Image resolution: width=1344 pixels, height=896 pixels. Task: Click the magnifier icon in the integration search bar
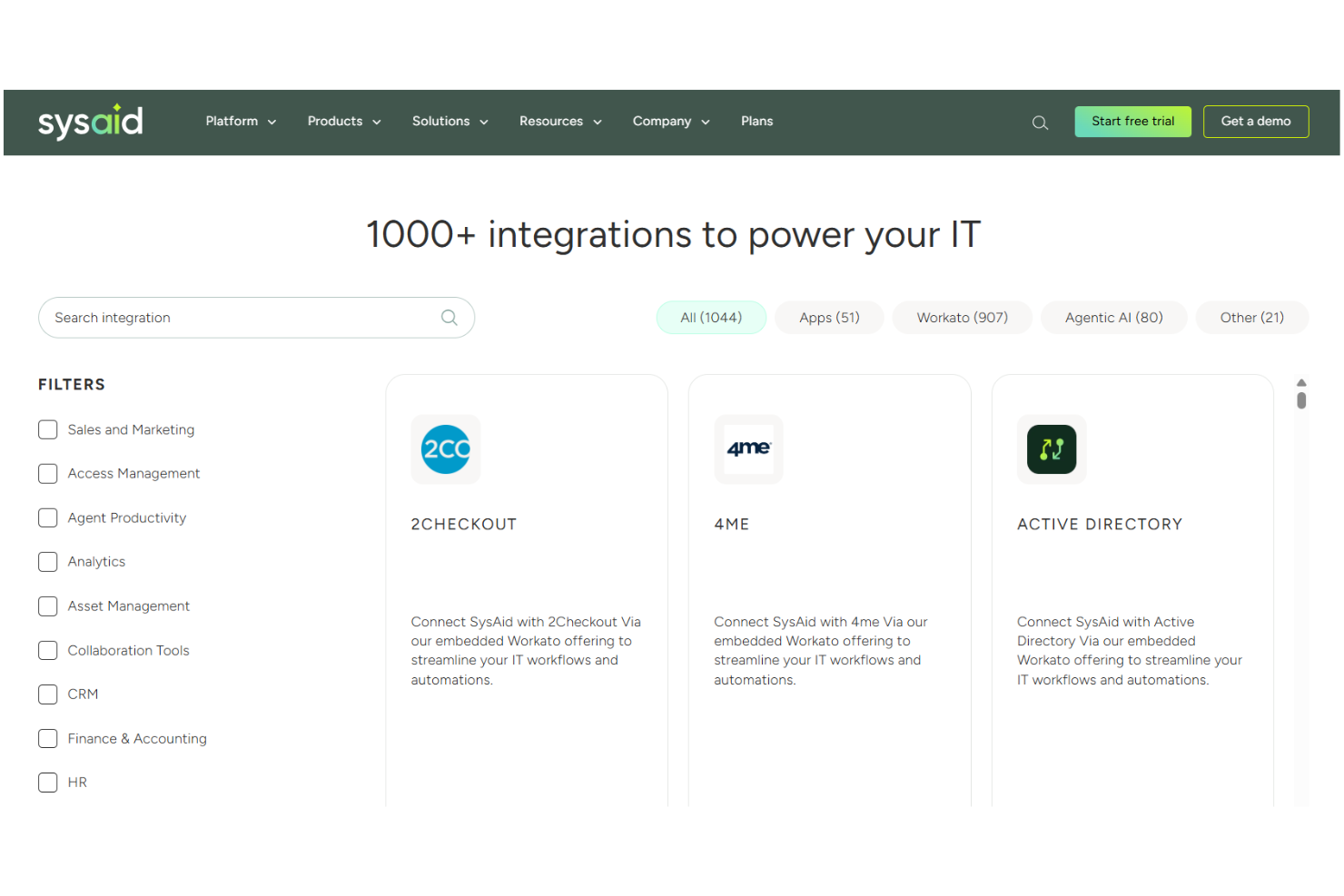tap(449, 317)
